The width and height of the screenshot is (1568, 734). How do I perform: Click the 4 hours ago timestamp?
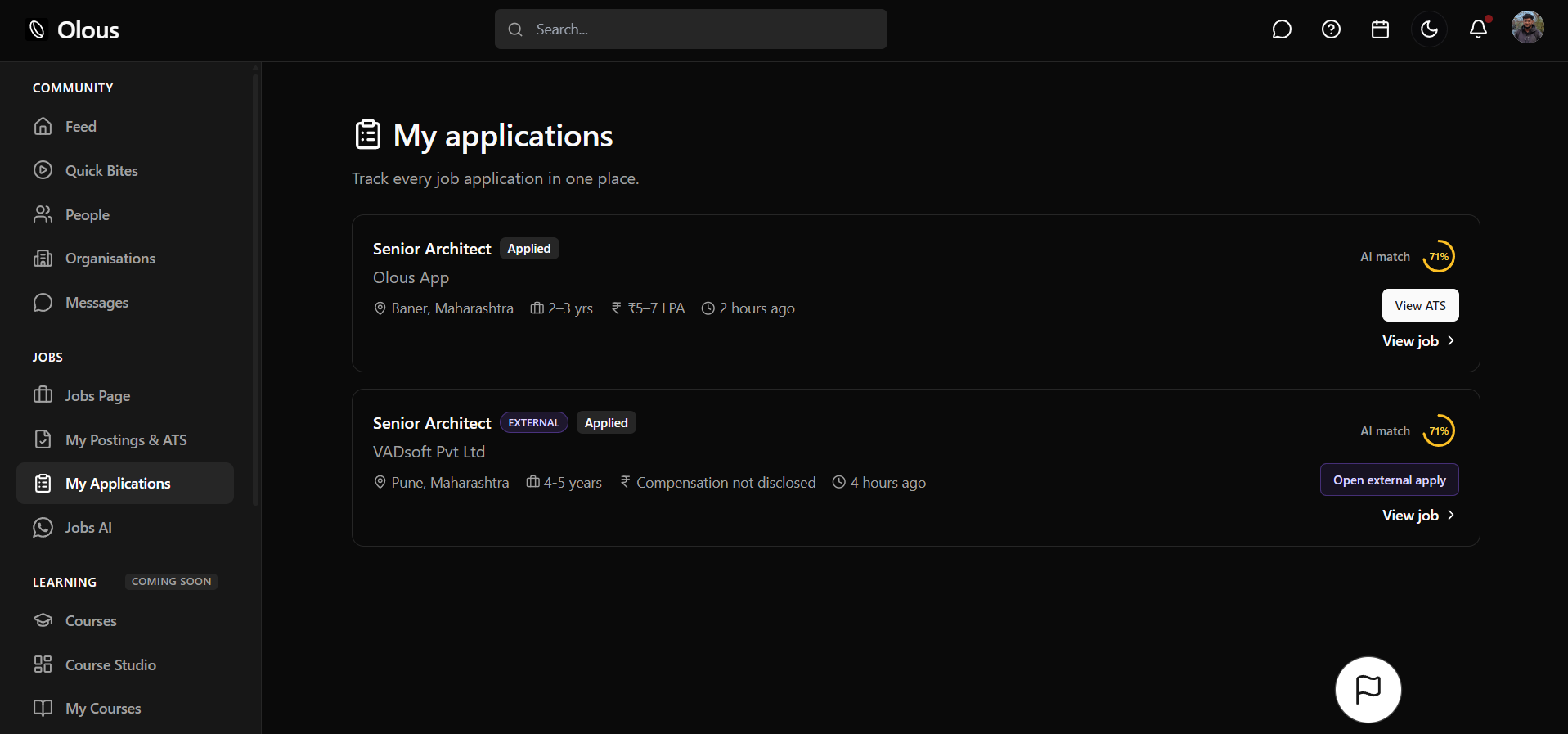[x=888, y=483]
